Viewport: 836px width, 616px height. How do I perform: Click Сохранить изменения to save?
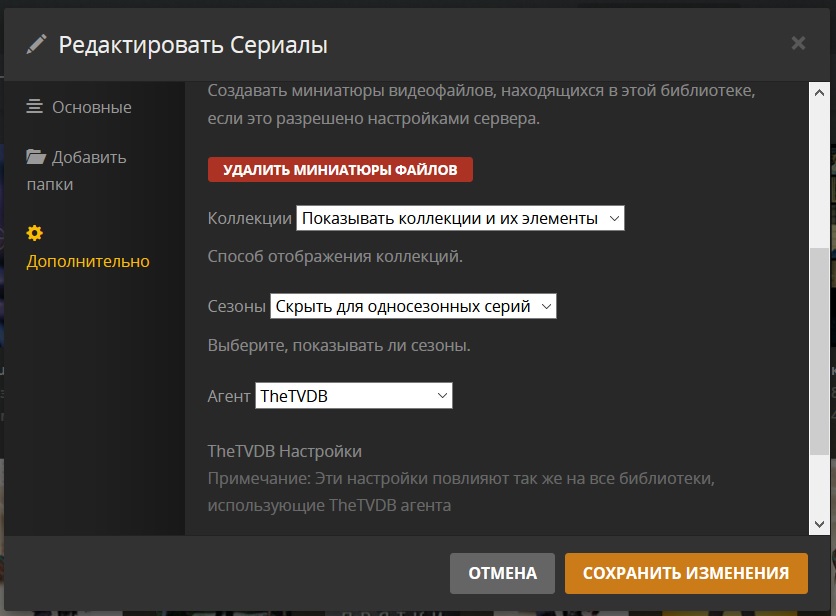686,573
